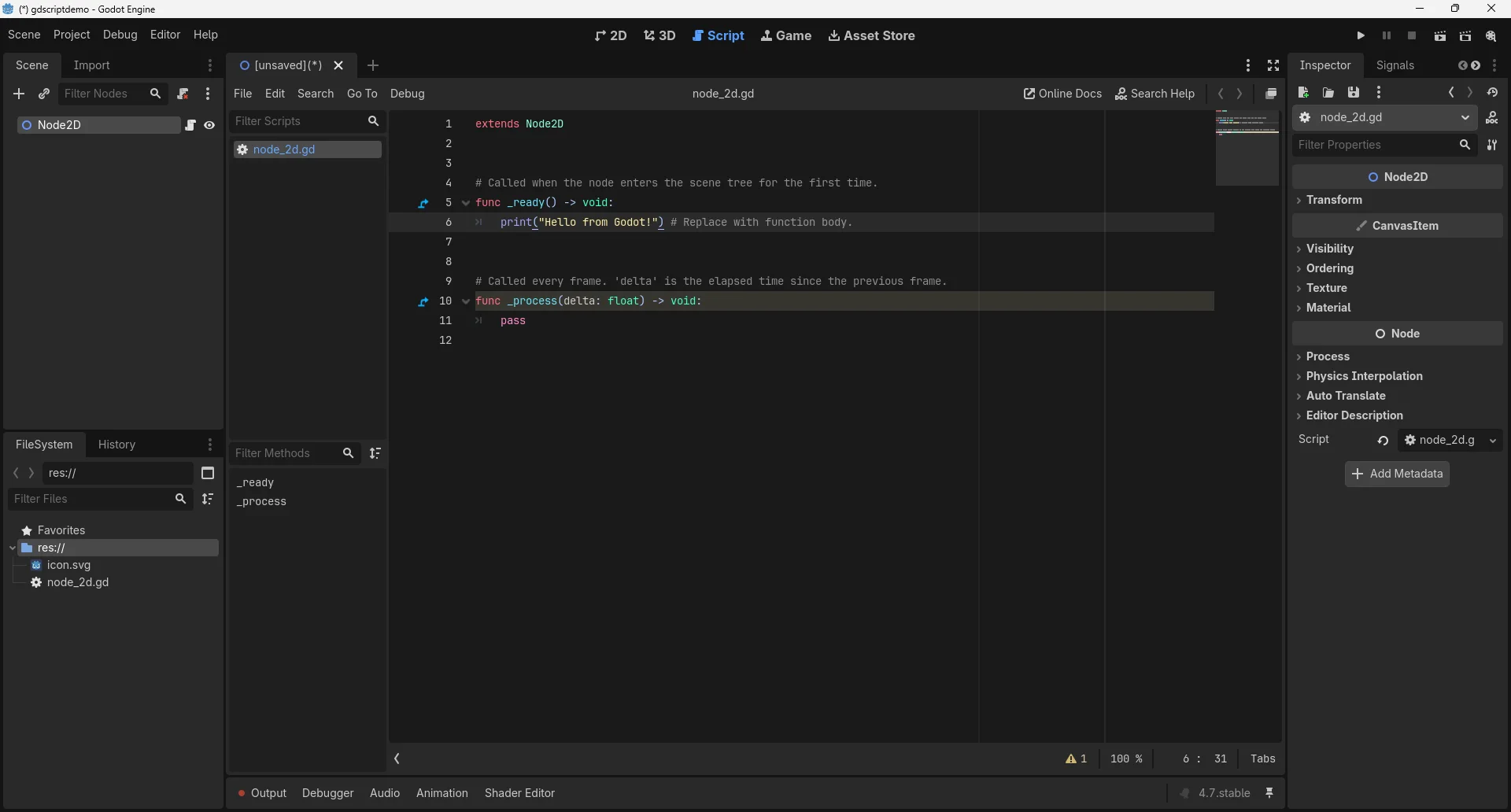This screenshot has width=1511, height=812.
Task: Select node_2d.gd in script list
Action: 308,149
